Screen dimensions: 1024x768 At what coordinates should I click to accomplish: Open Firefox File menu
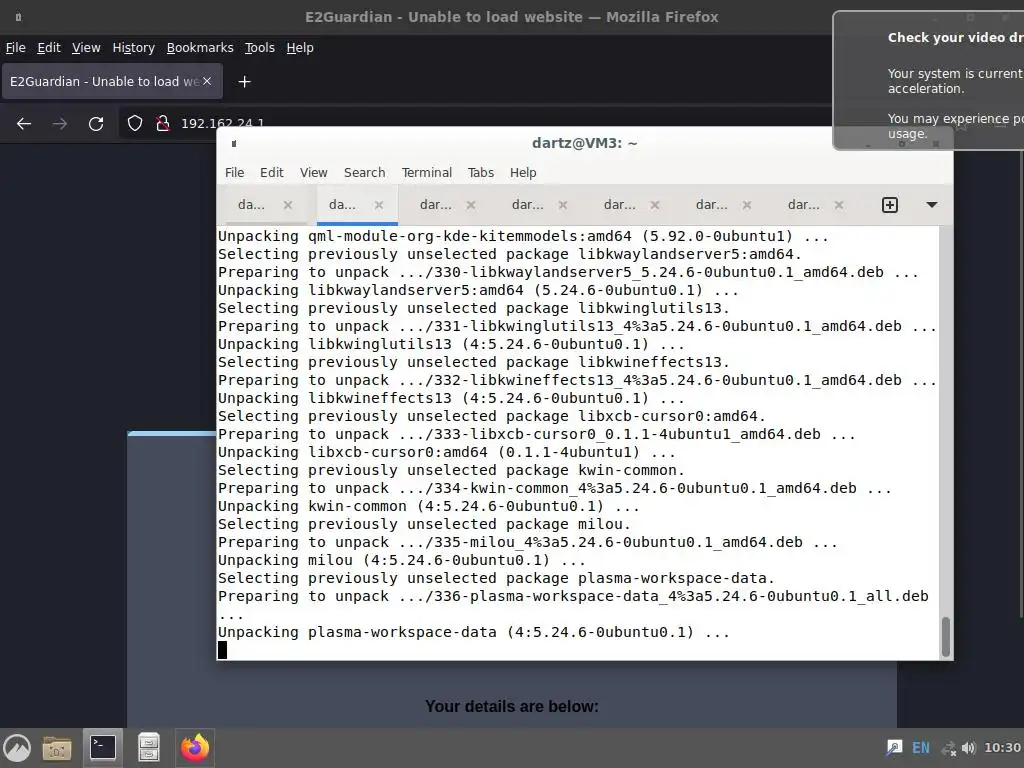tap(16, 48)
